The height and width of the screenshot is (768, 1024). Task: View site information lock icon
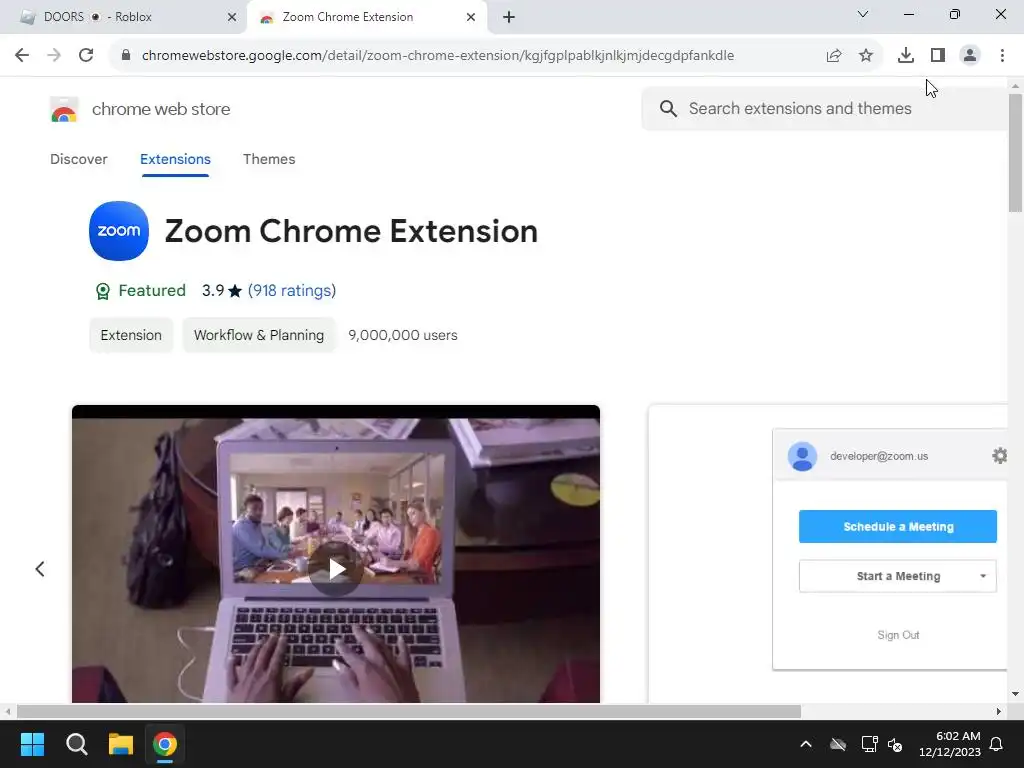click(126, 56)
